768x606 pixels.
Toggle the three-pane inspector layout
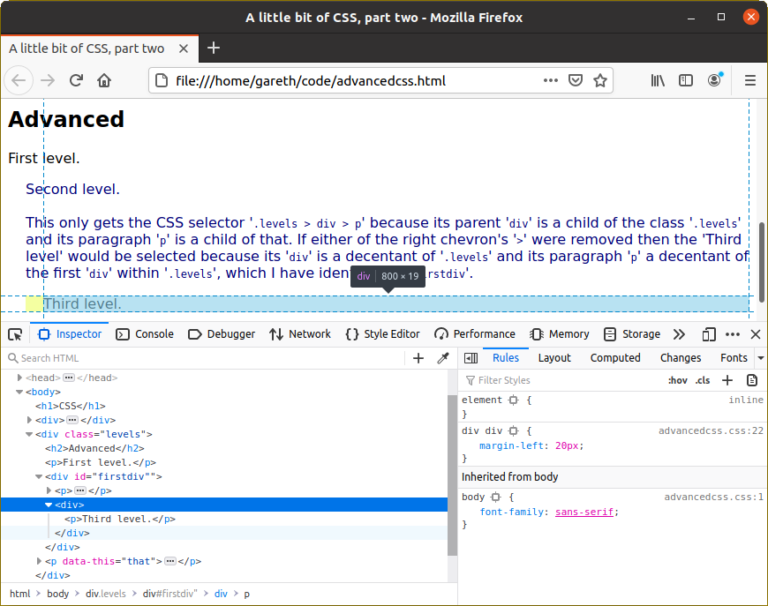coord(471,358)
